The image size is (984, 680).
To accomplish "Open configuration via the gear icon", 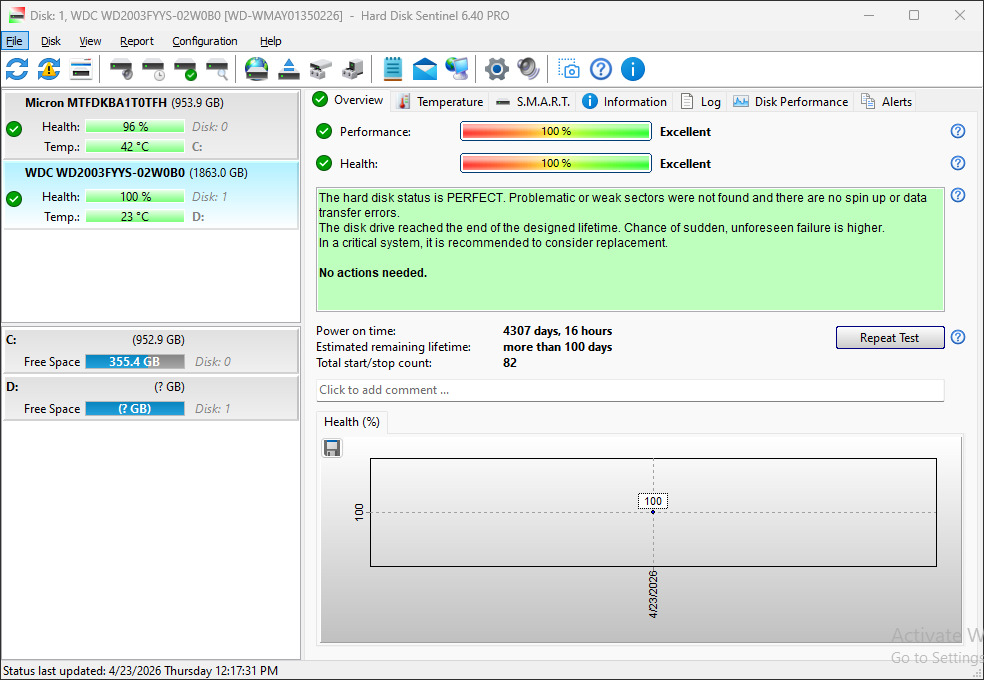I will coord(496,69).
